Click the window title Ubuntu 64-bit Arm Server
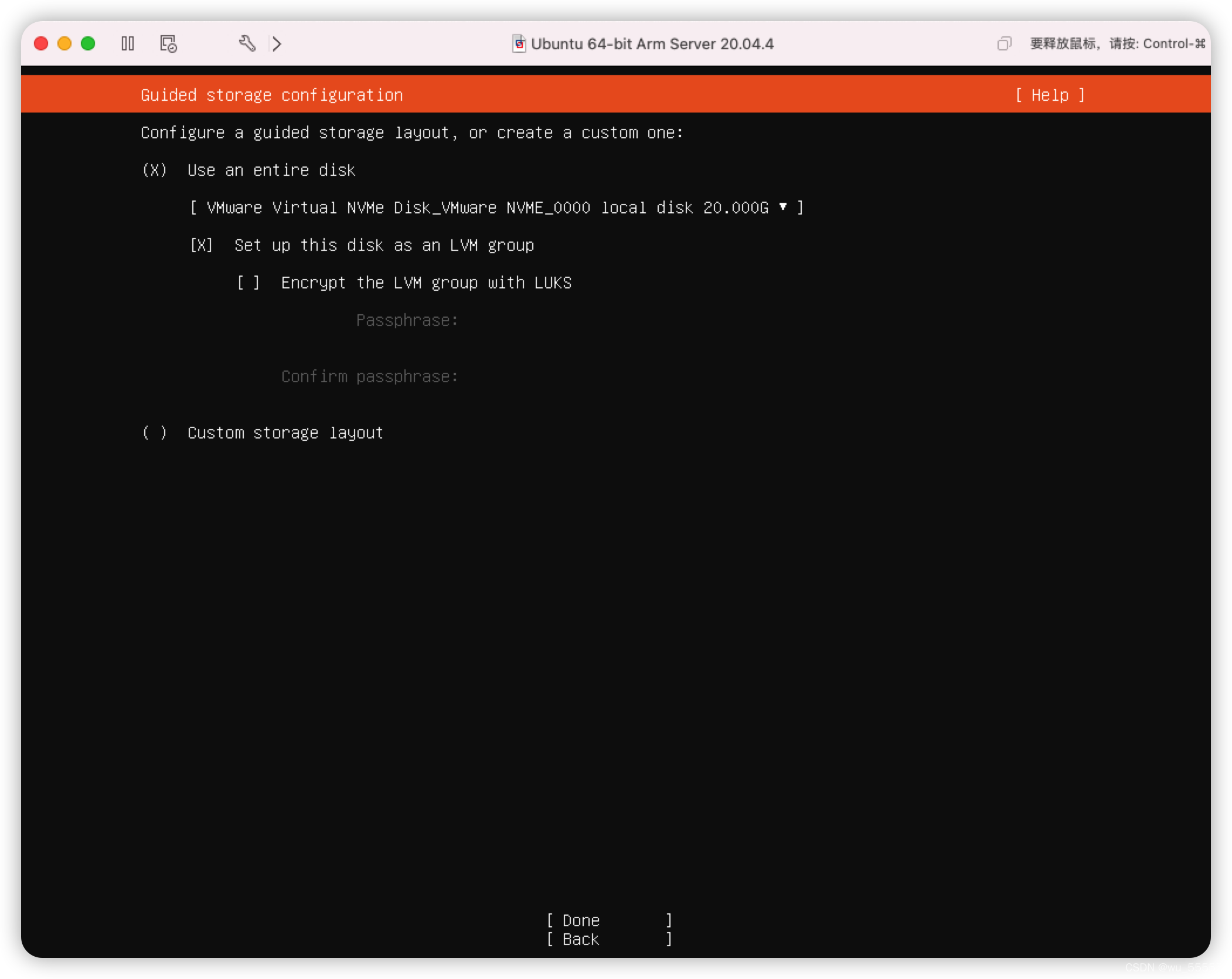 click(x=652, y=43)
